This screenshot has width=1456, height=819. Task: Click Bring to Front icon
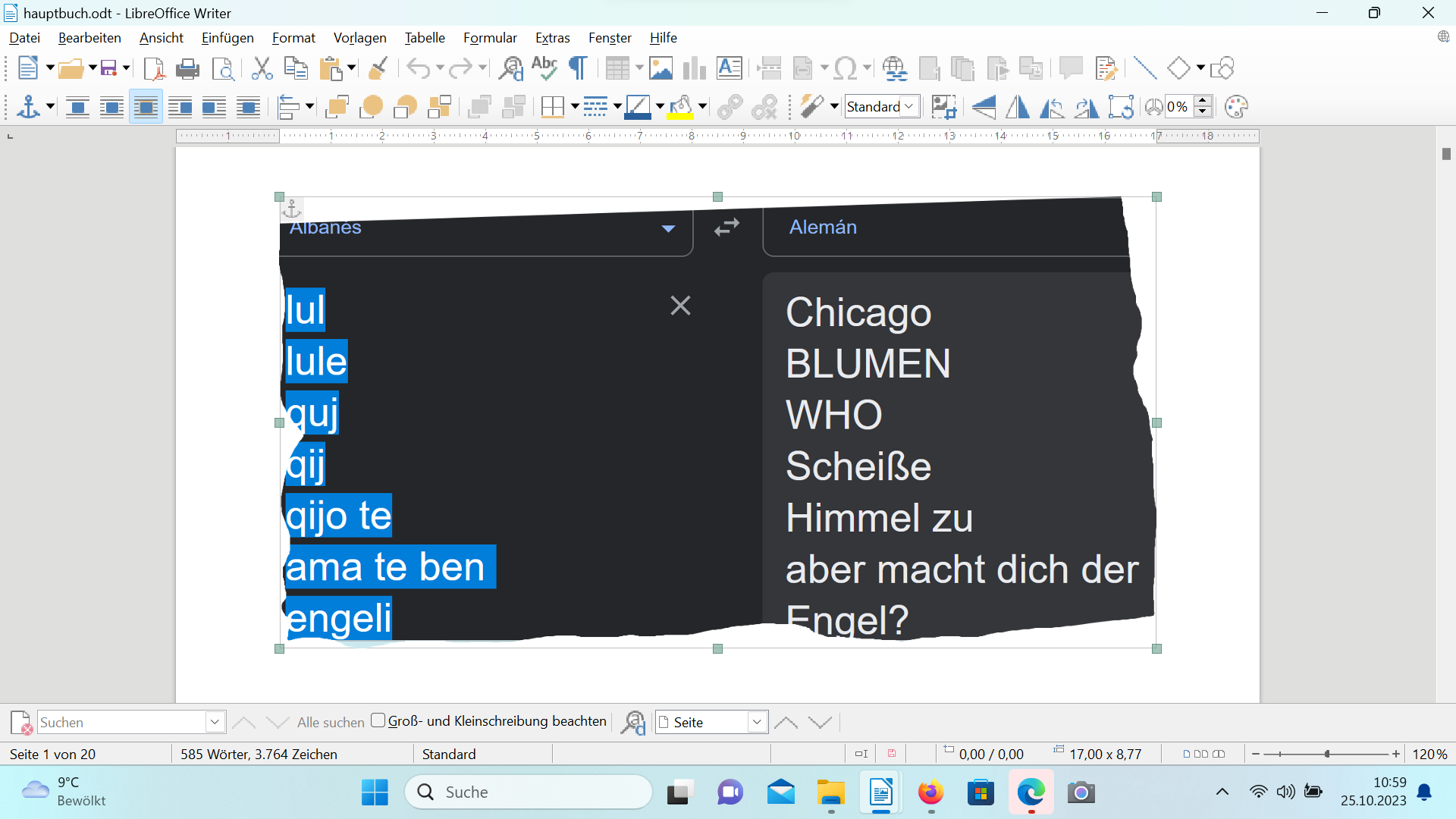click(x=336, y=107)
